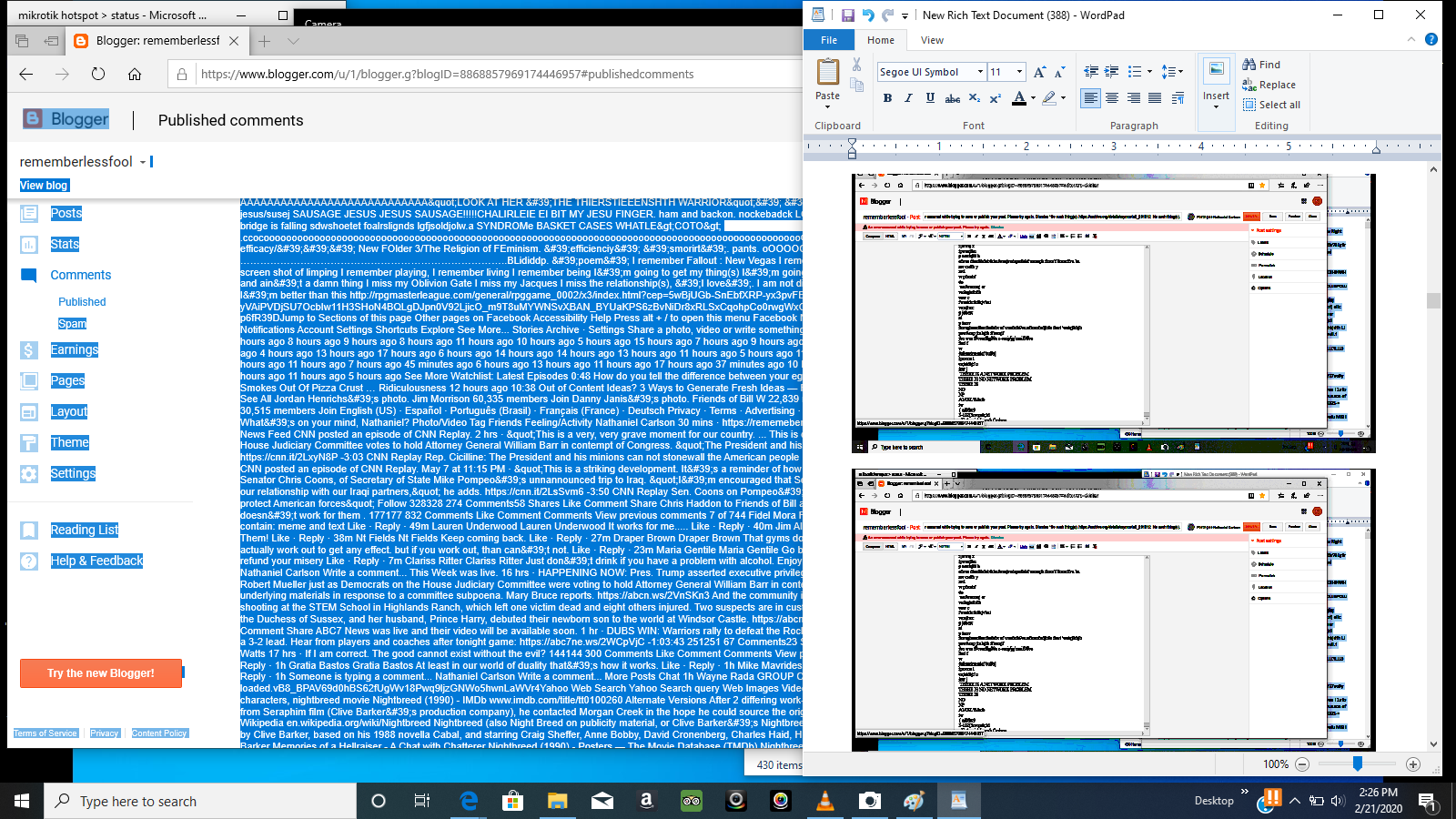Open Blogger Terms of Service link
The width and height of the screenshot is (1456, 819).
pos(45,733)
